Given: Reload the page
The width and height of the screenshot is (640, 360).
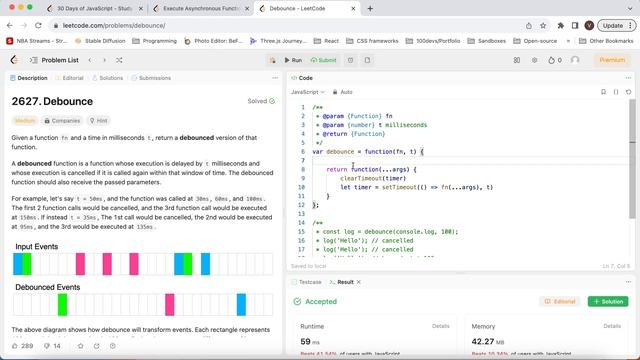Looking at the screenshot, I should point(38,25).
